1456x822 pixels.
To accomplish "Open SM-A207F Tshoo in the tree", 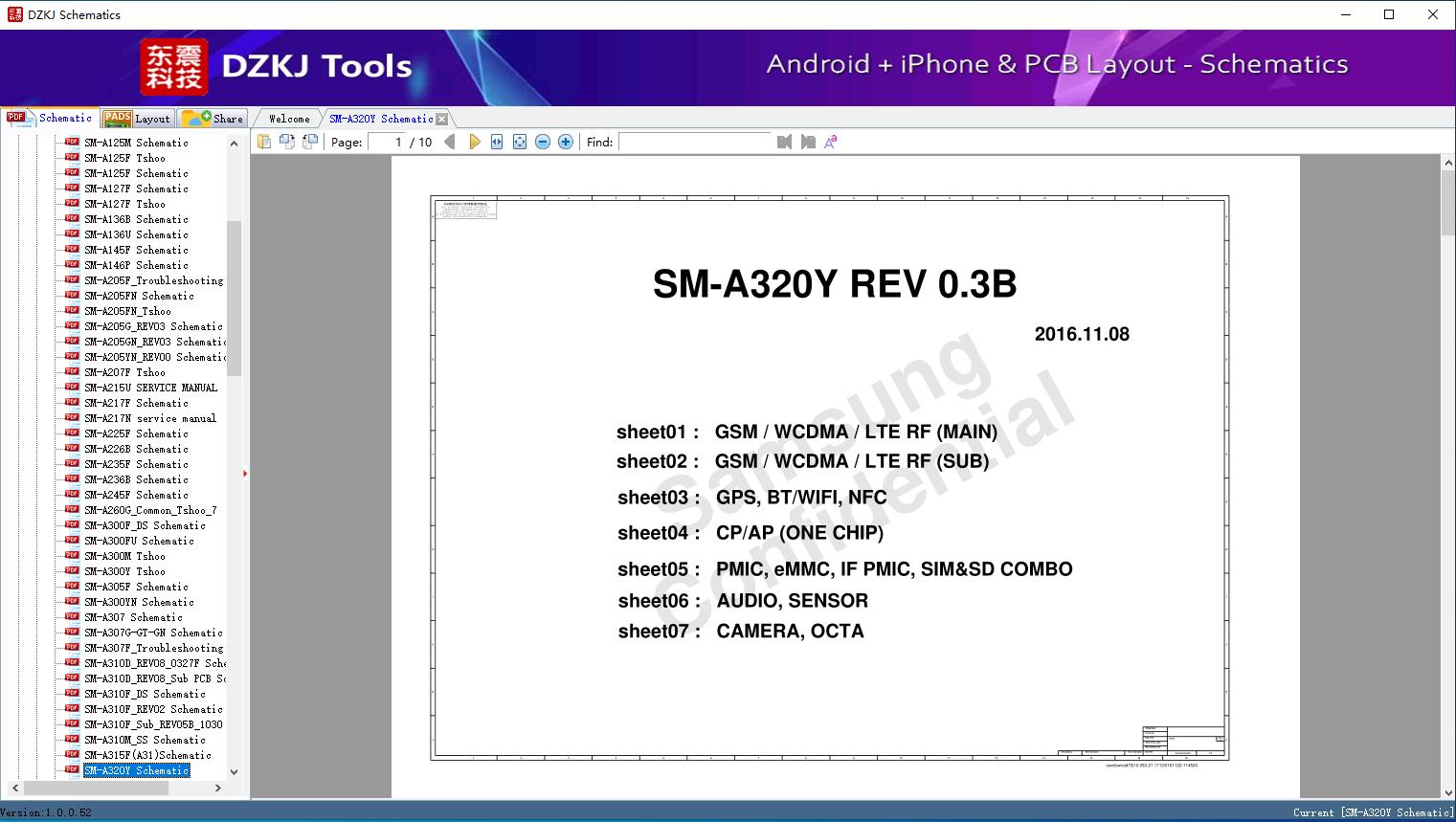I will click(124, 372).
